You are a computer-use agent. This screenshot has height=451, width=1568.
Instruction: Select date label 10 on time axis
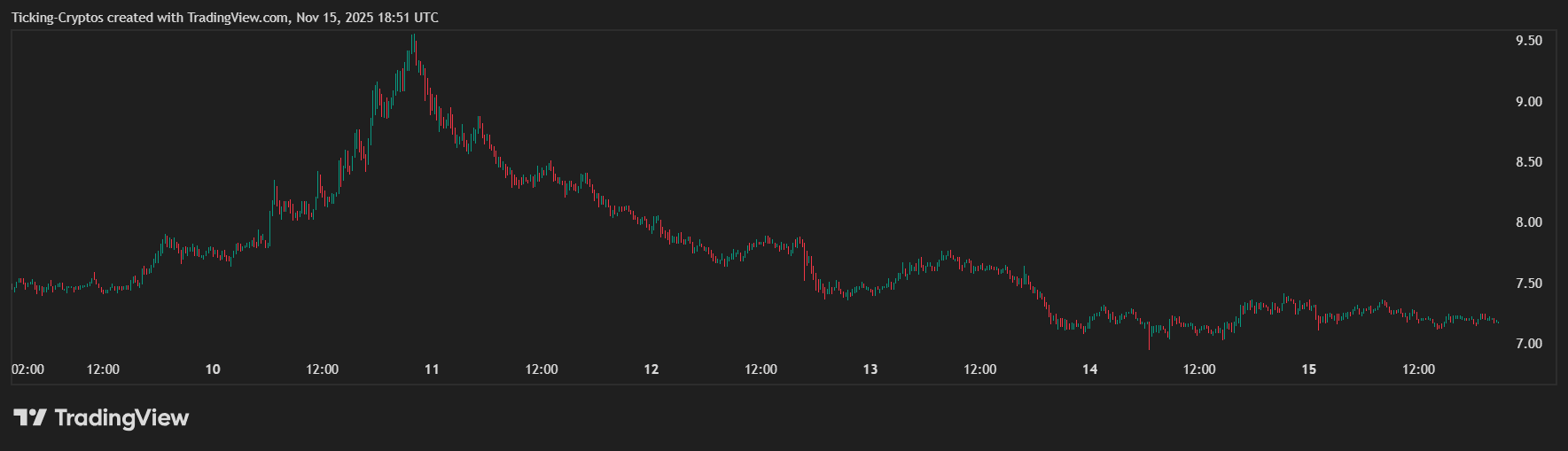213,369
